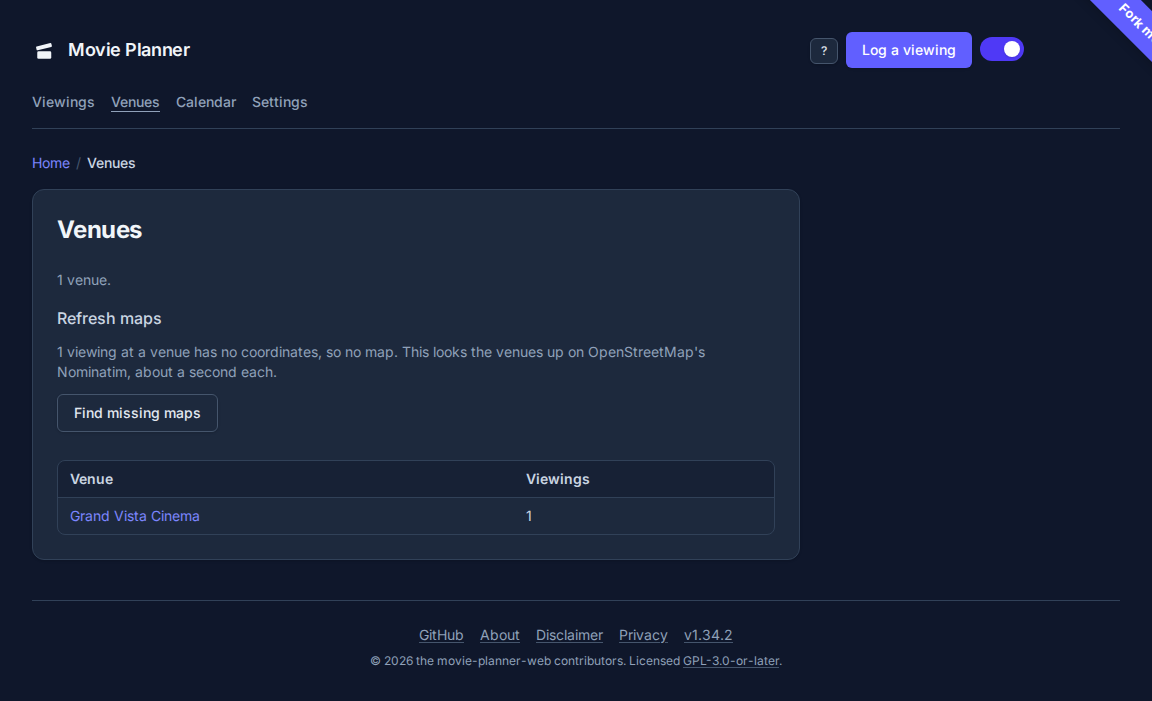Click the v1.34.2 version link
Screen dimensions: 1152x701
(x=708, y=635)
